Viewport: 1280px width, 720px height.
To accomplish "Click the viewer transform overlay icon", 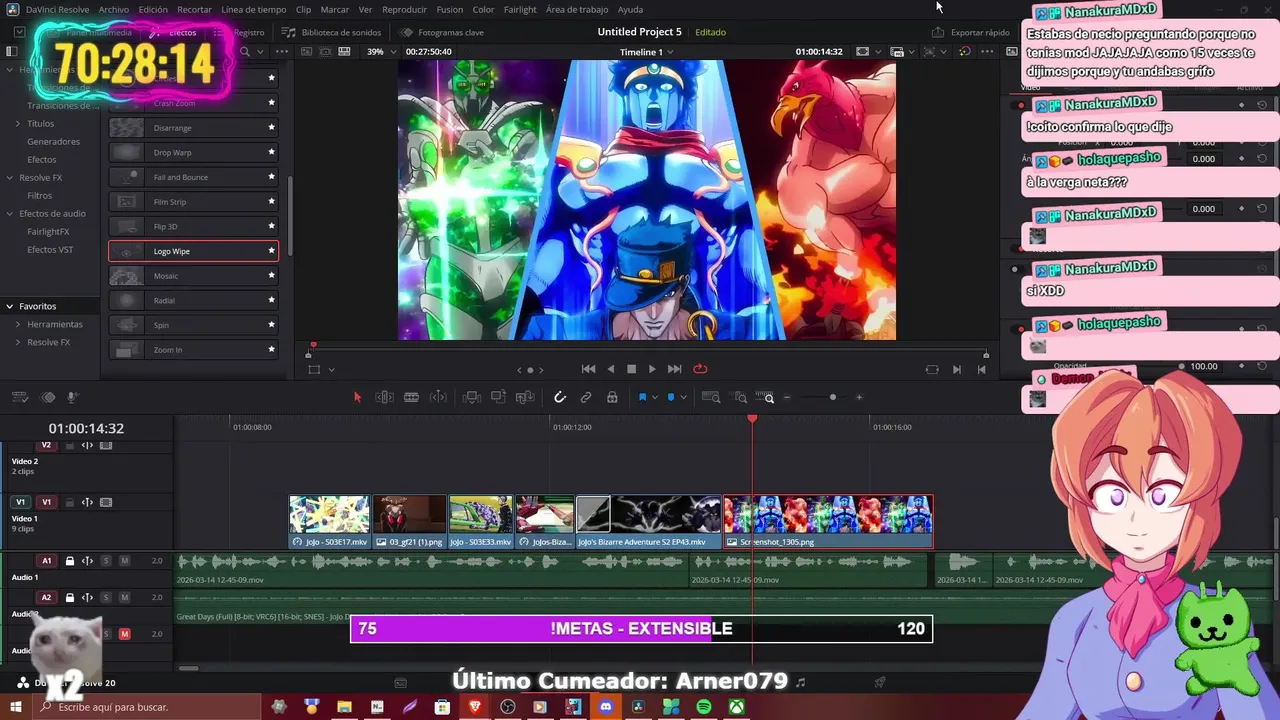I will coord(314,369).
